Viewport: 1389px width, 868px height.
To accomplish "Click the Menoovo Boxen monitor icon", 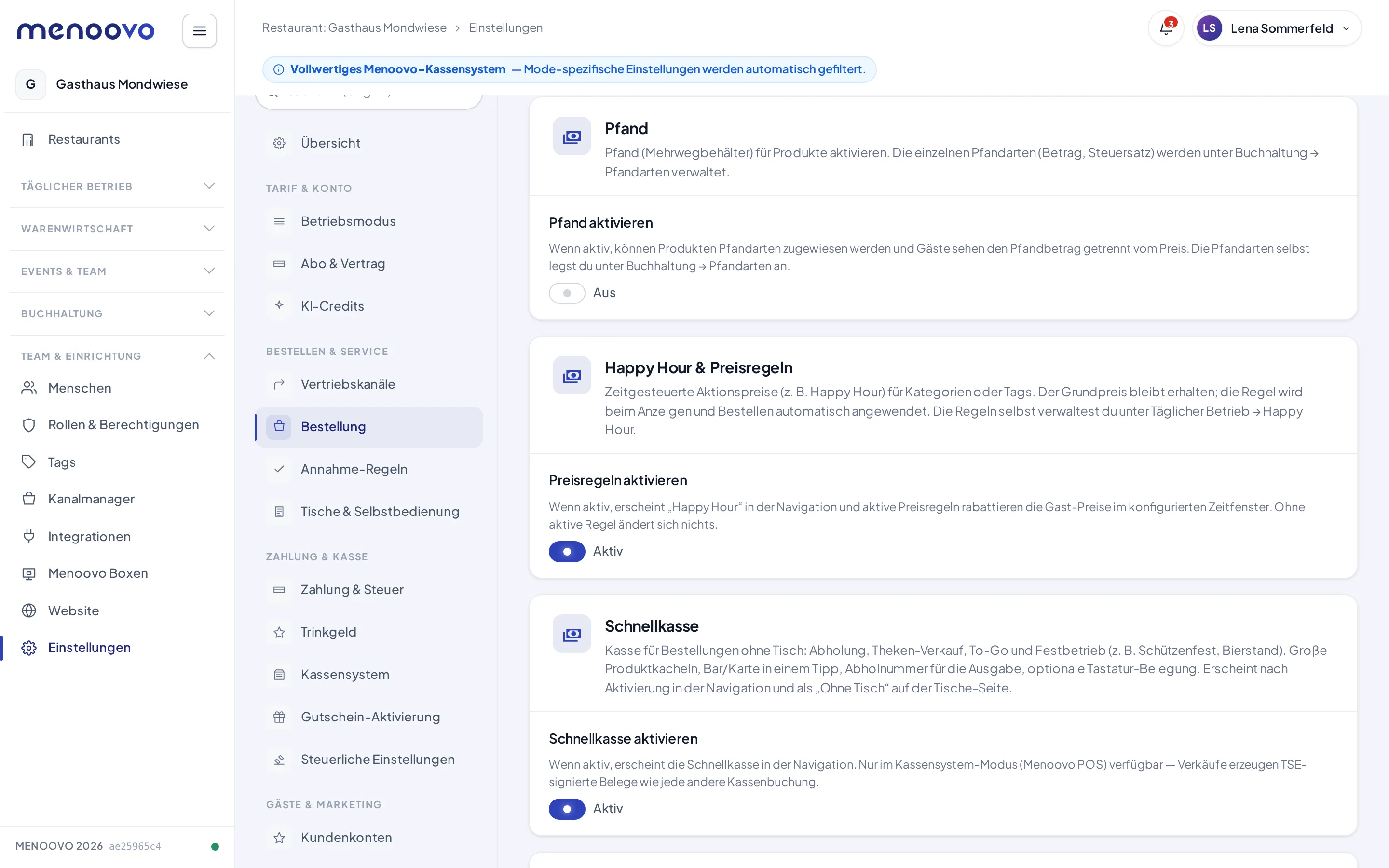I will [x=29, y=573].
